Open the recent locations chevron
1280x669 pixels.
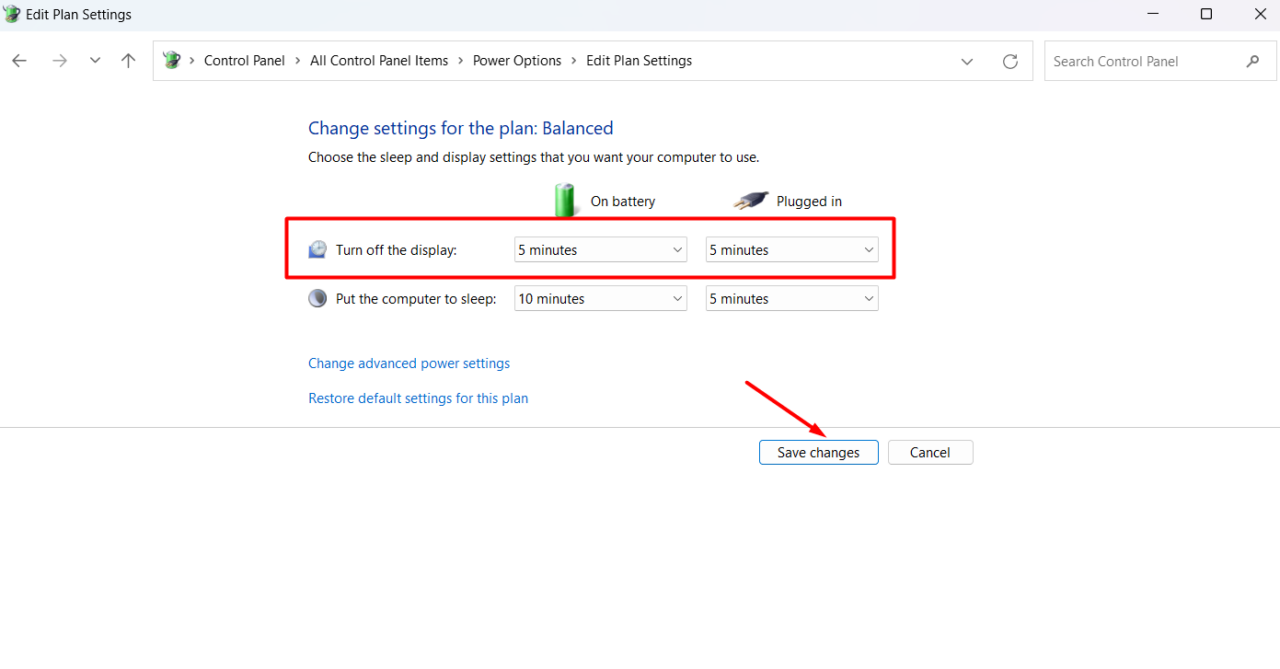click(95, 61)
